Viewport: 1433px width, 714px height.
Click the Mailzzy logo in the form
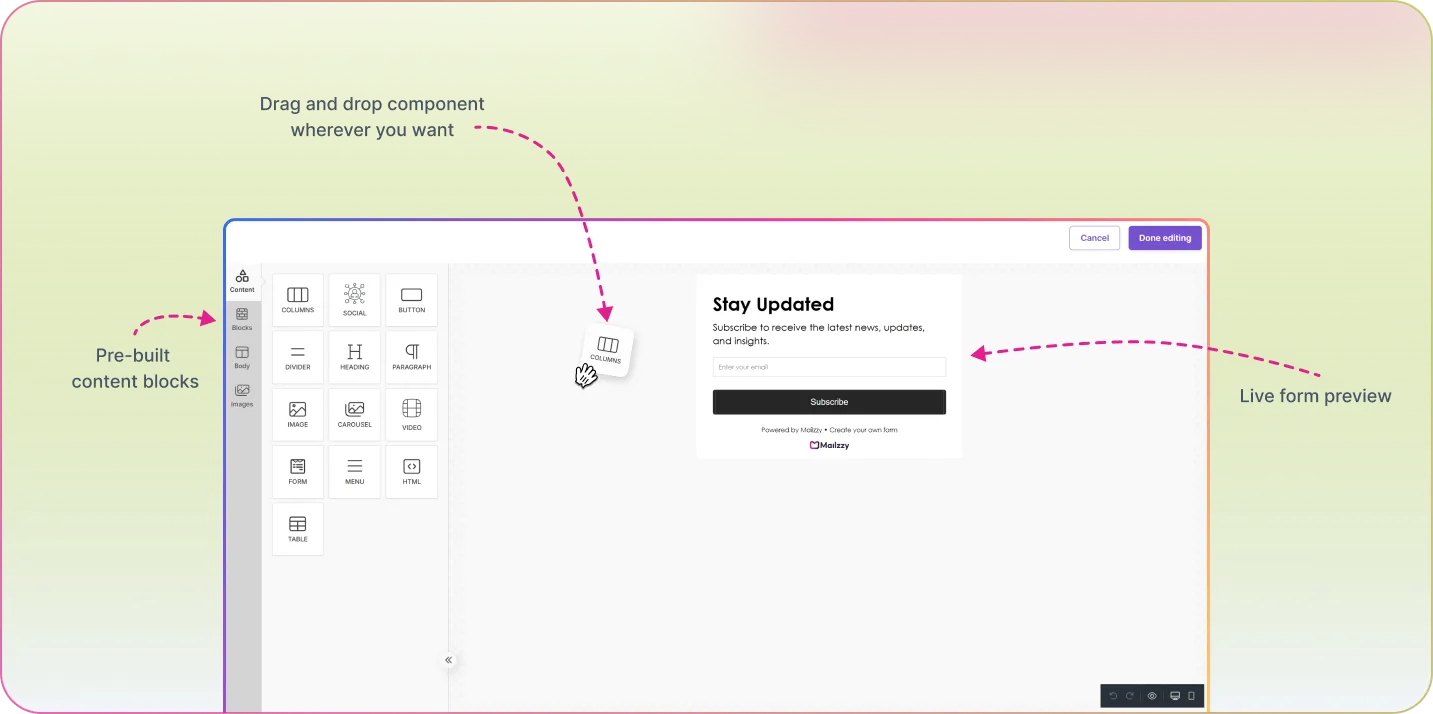coord(829,445)
